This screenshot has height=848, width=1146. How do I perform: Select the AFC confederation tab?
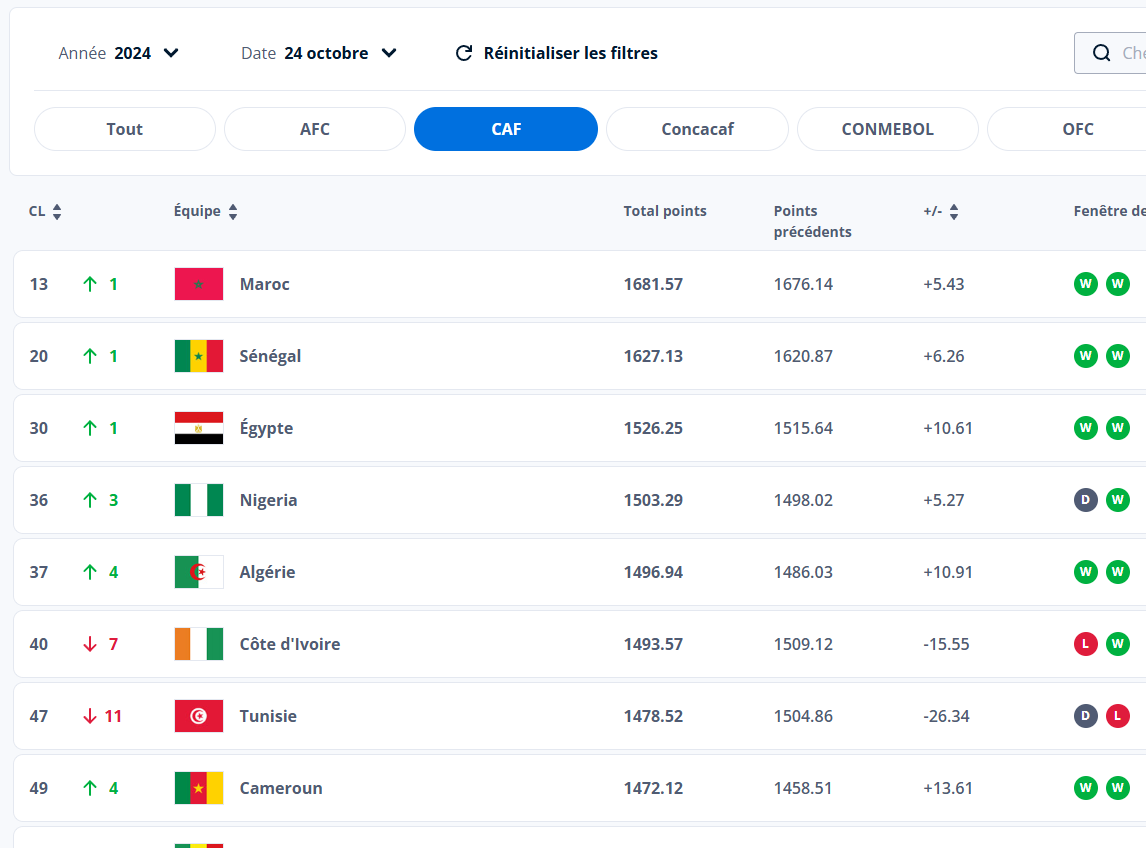click(x=315, y=129)
